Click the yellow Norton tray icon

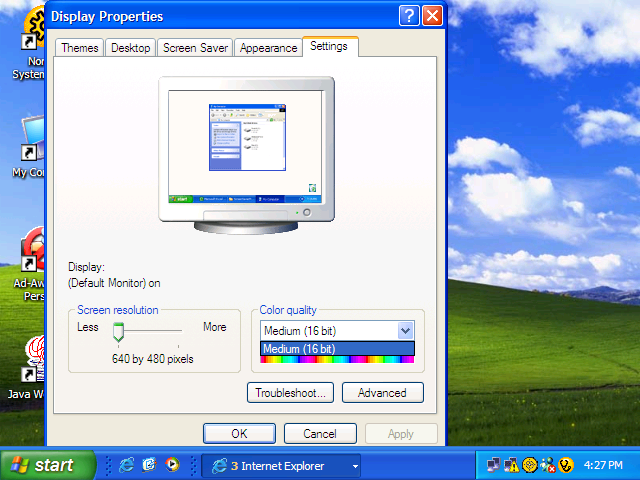[530, 465]
